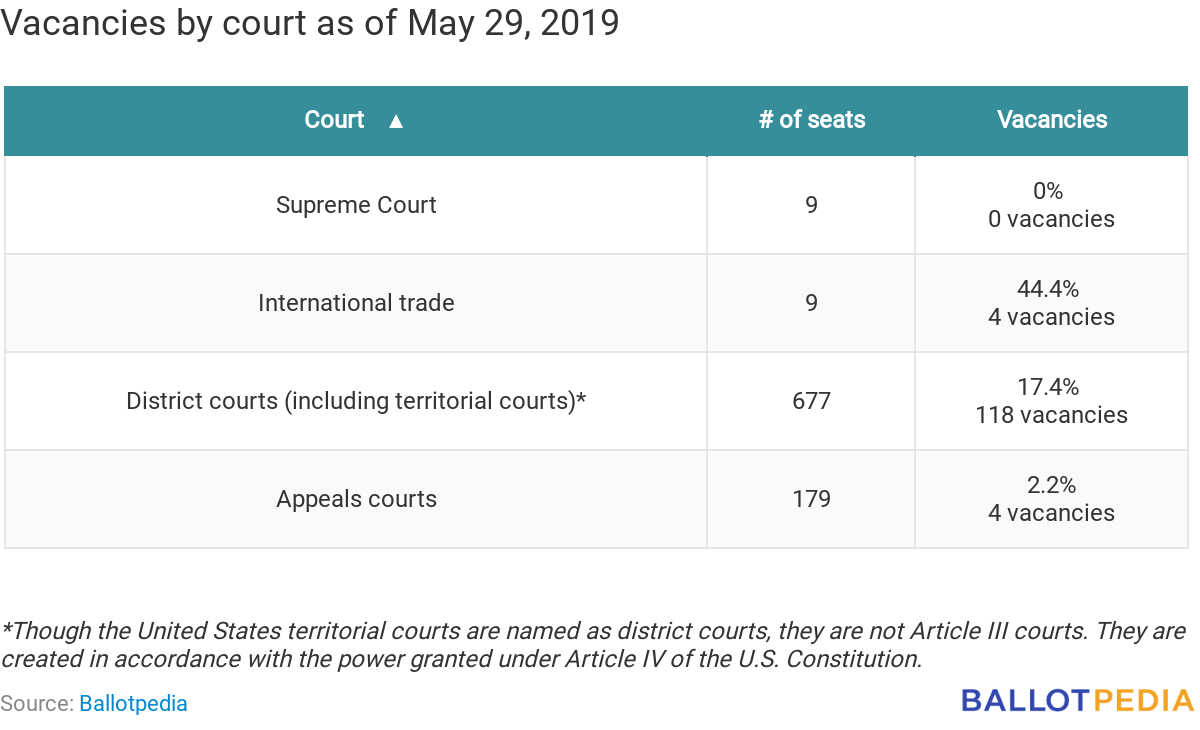Click the 2.2% vacancies cell
This screenshot has width=1200, height=730.
tap(1052, 499)
